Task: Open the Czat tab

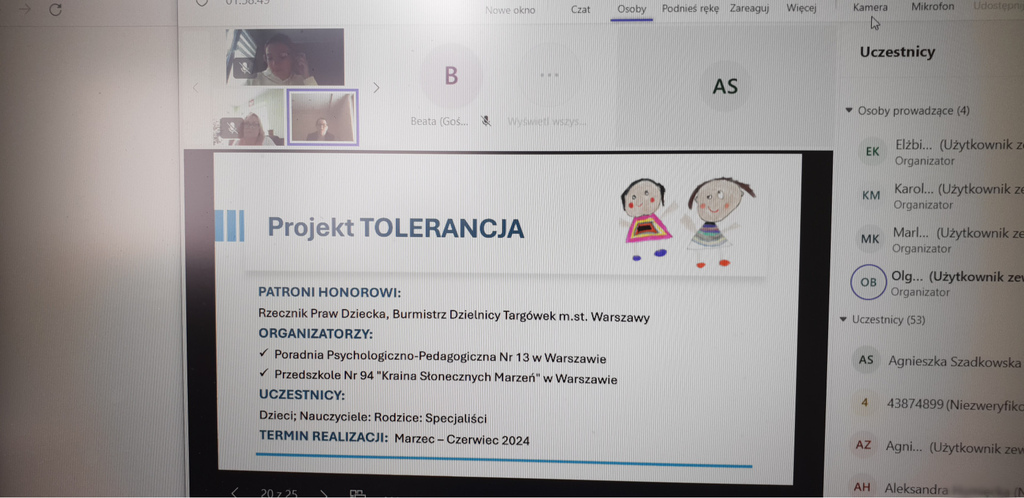Action: pyautogui.click(x=580, y=10)
